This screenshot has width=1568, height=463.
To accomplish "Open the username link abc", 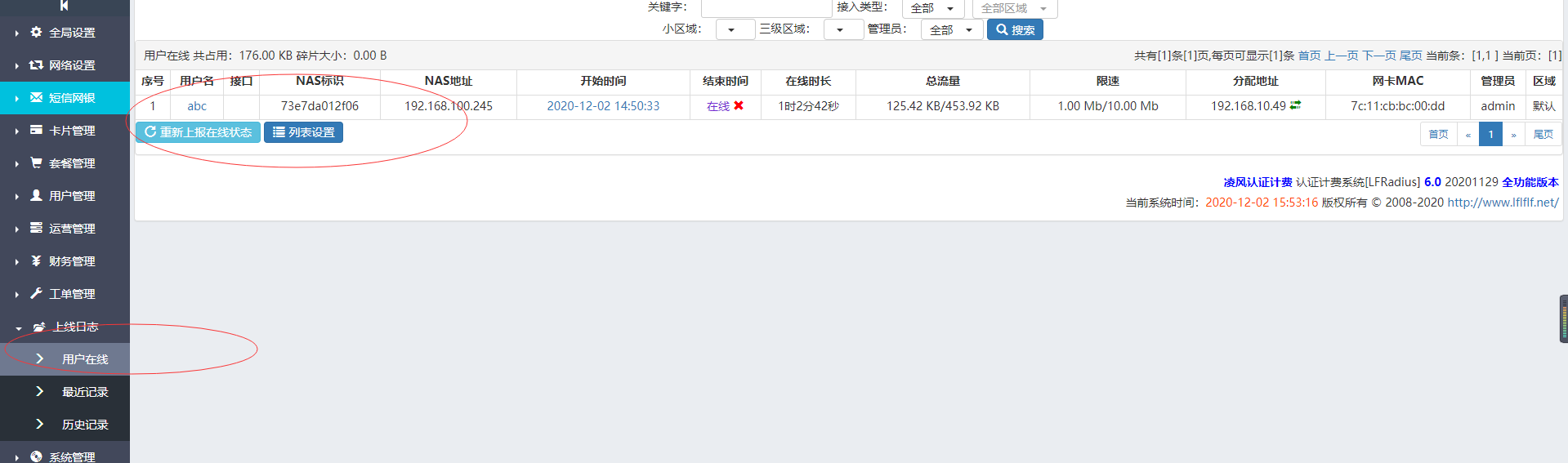I will 197,106.
